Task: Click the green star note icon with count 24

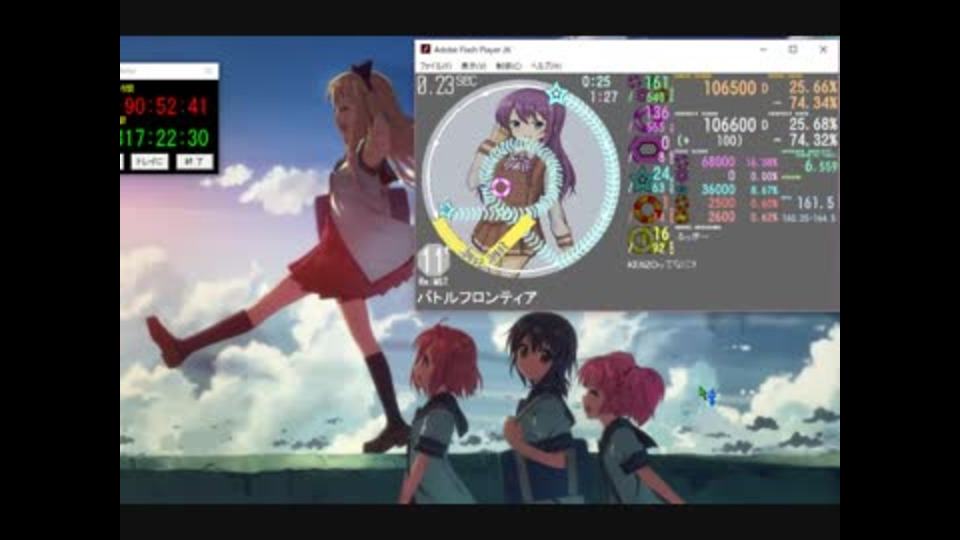Action: (x=643, y=180)
